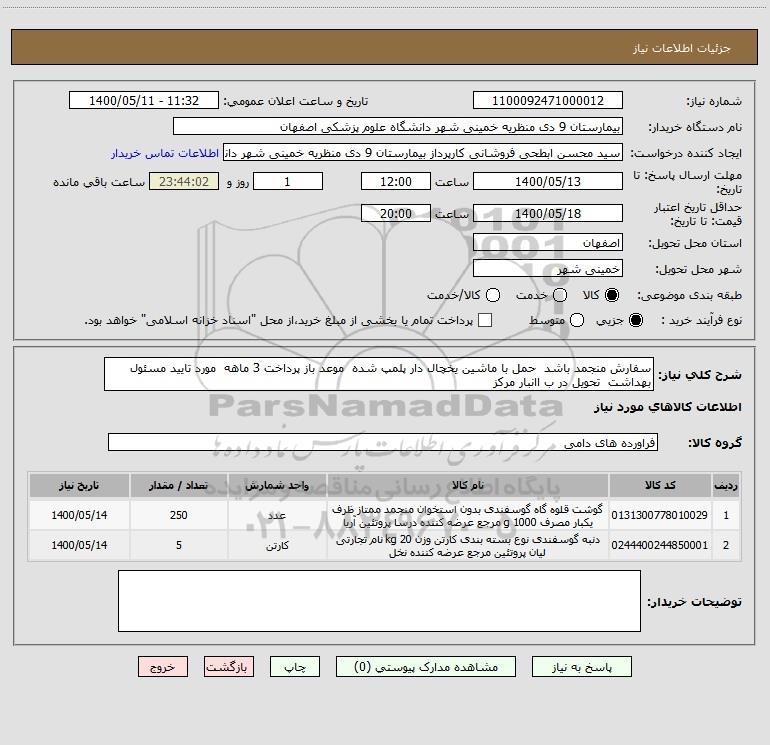Click the گروه کالا field فراورده های دامی
The width and height of the screenshot is (770, 745).
click(x=383, y=442)
